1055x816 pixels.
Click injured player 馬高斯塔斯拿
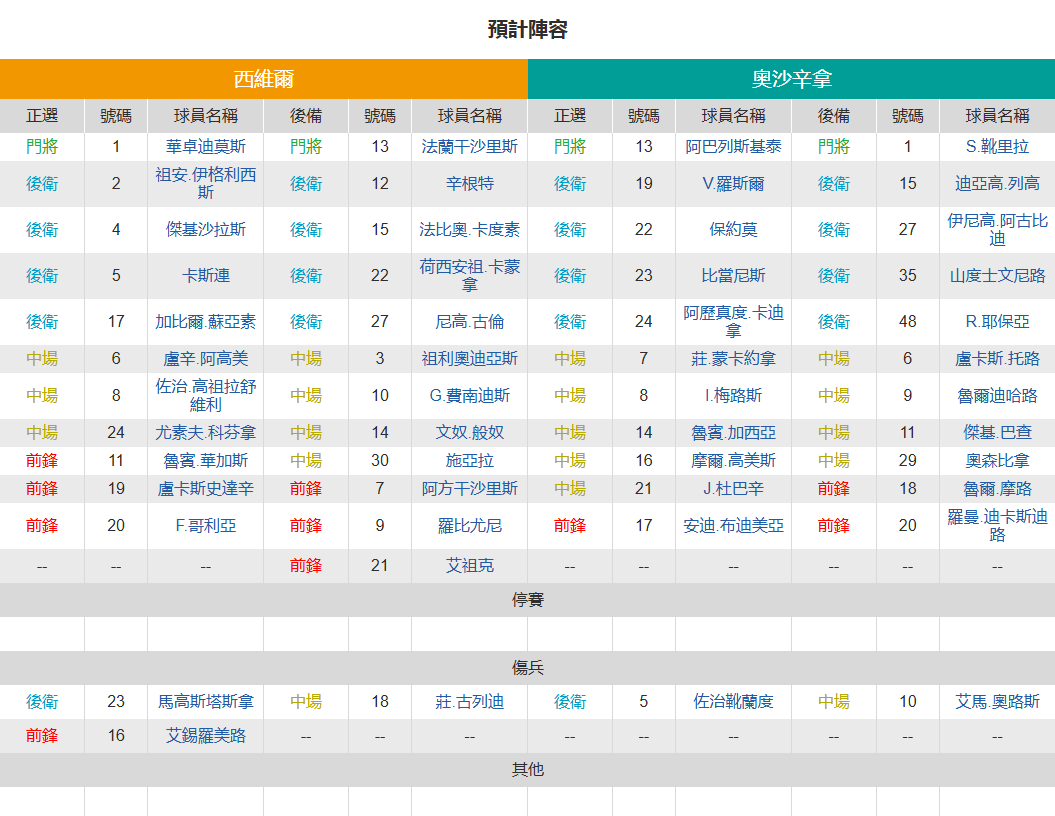(x=205, y=702)
